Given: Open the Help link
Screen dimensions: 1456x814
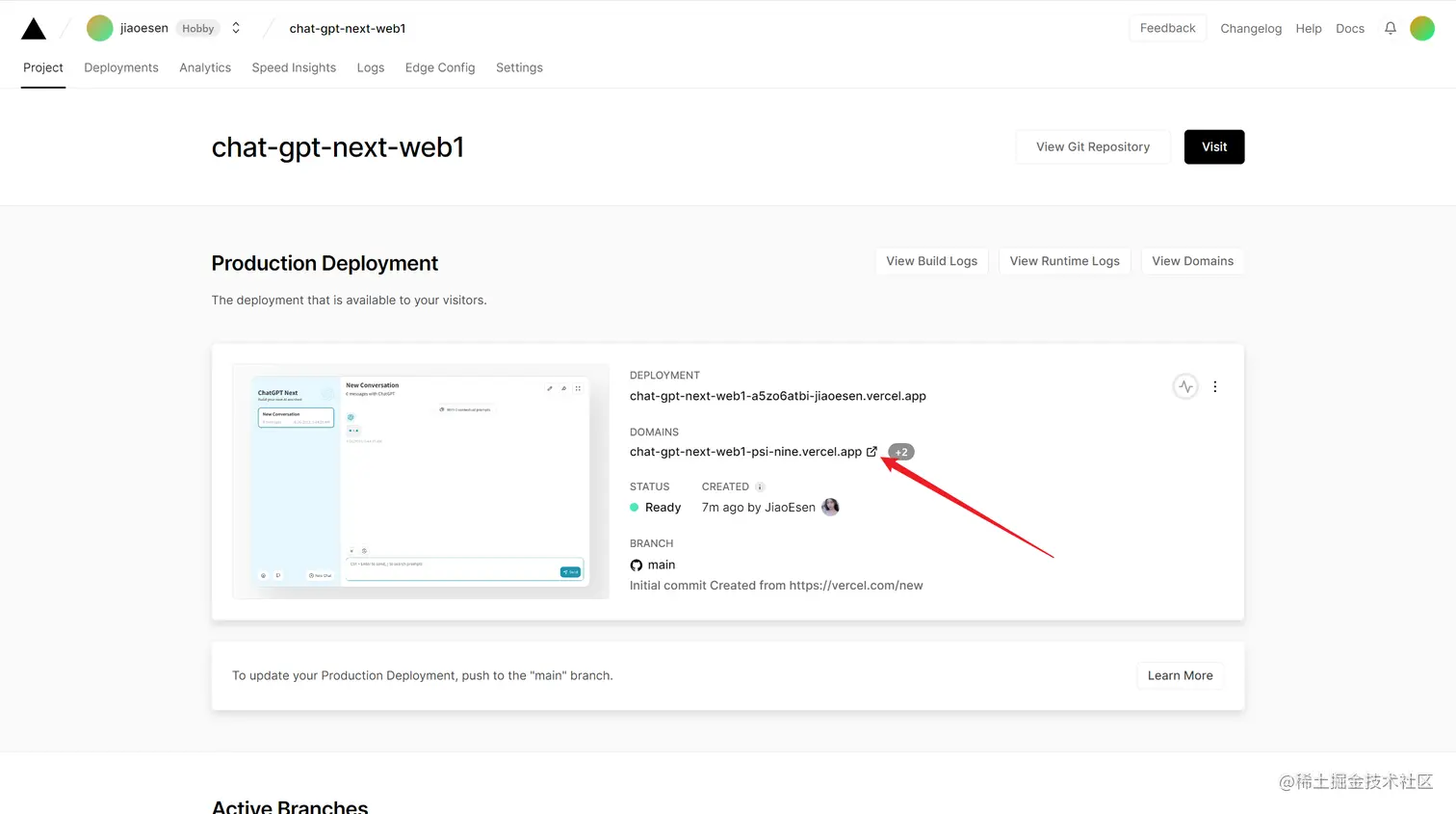Looking at the screenshot, I should pos(1309,29).
